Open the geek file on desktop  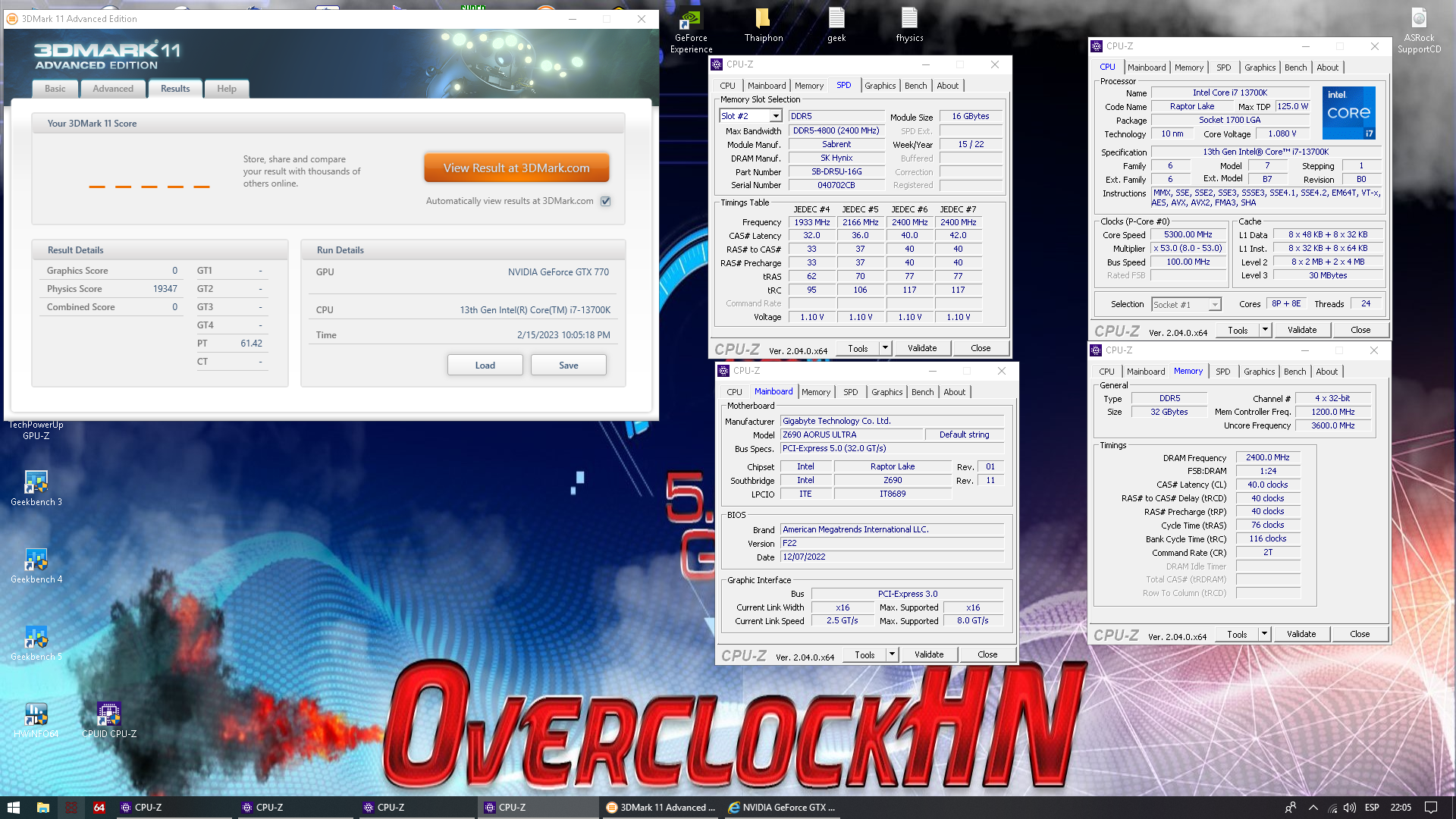pos(836,25)
